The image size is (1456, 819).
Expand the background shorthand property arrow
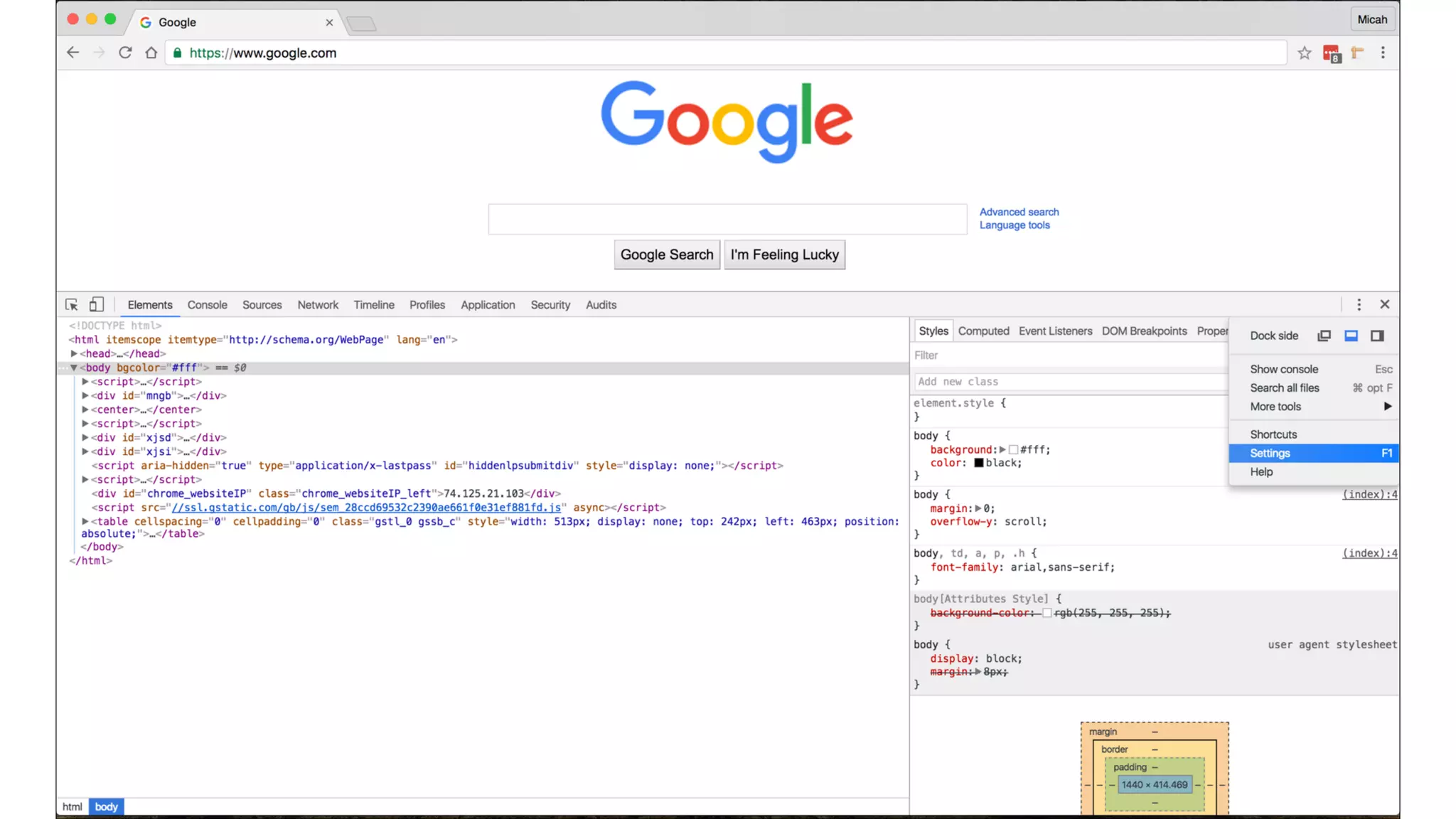click(1002, 449)
